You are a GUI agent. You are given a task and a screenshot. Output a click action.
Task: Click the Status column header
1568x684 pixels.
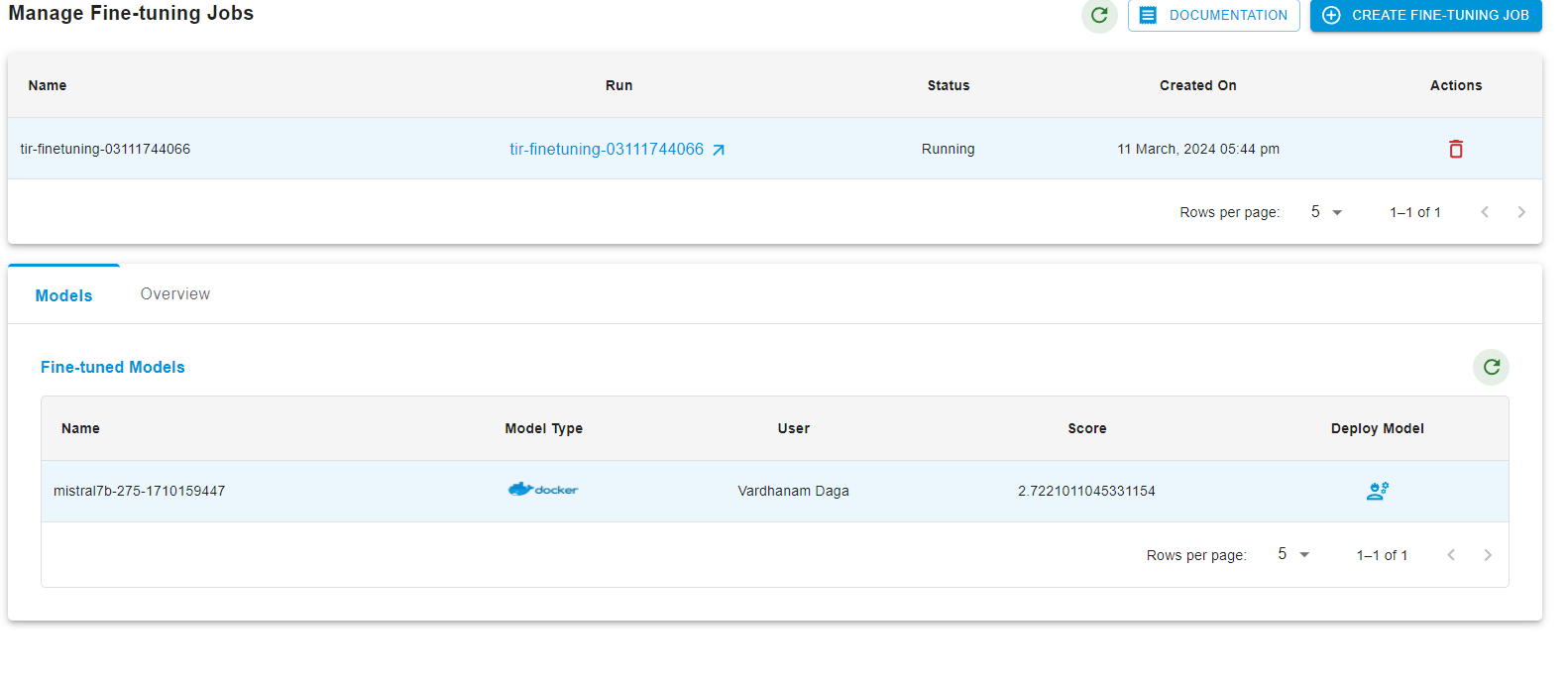(949, 85)
